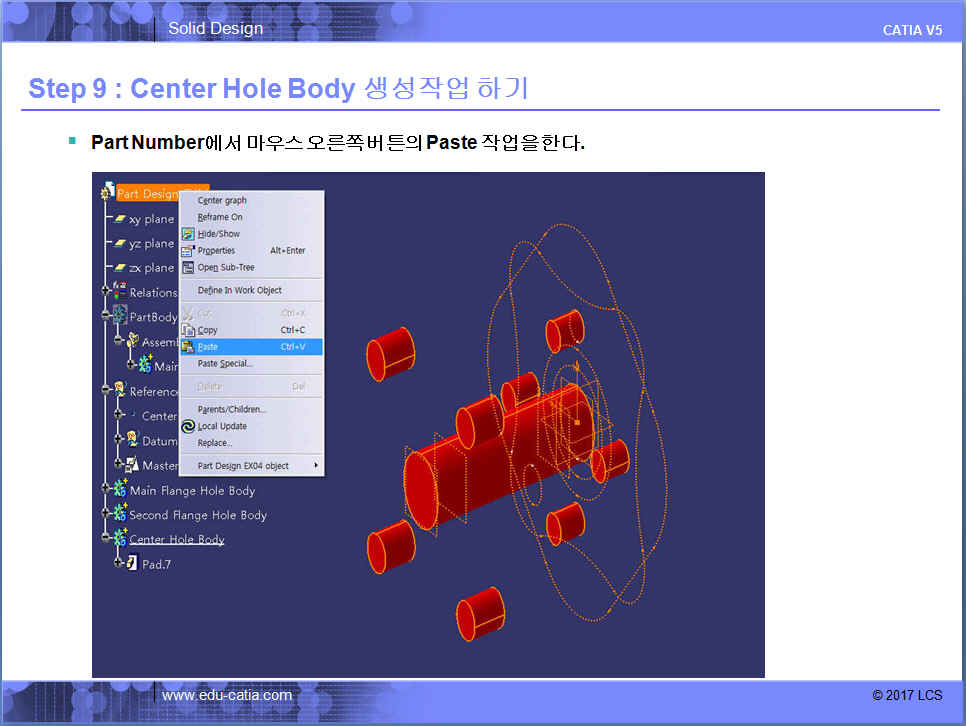Image resolution: width=966 pixels, height=726 pixels.
Task: Expand the Main Flange Hole Body node
Action: tap(105, 490)
